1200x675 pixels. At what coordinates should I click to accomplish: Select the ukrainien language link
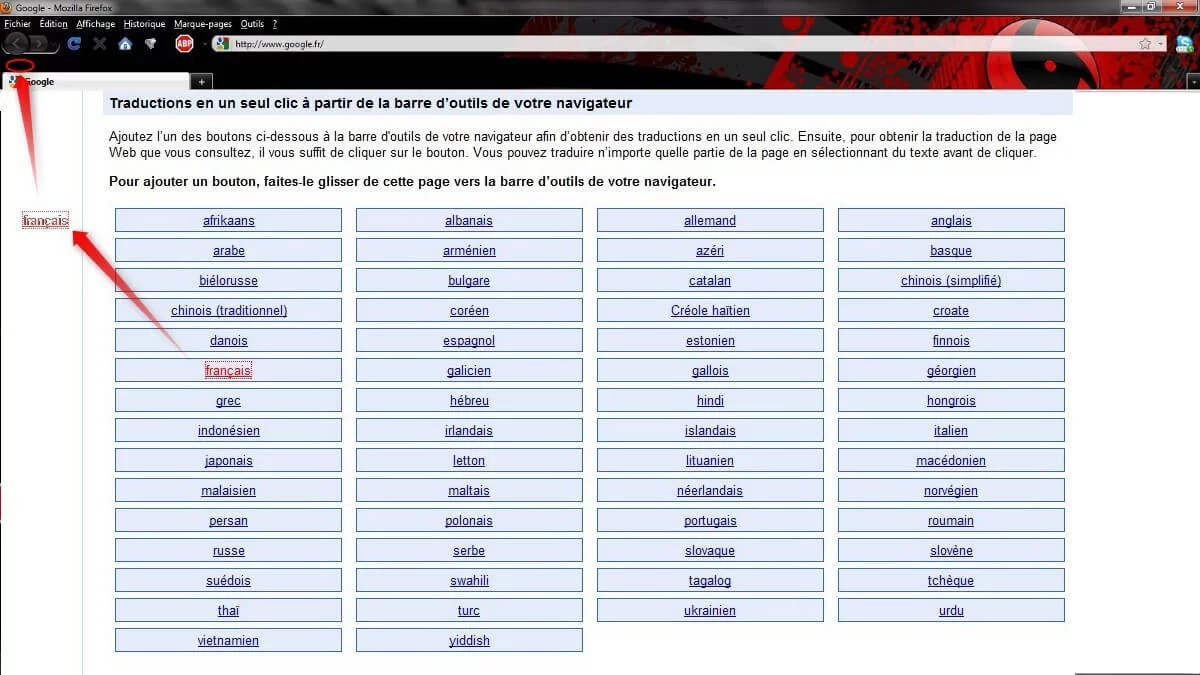click(710, 611)
